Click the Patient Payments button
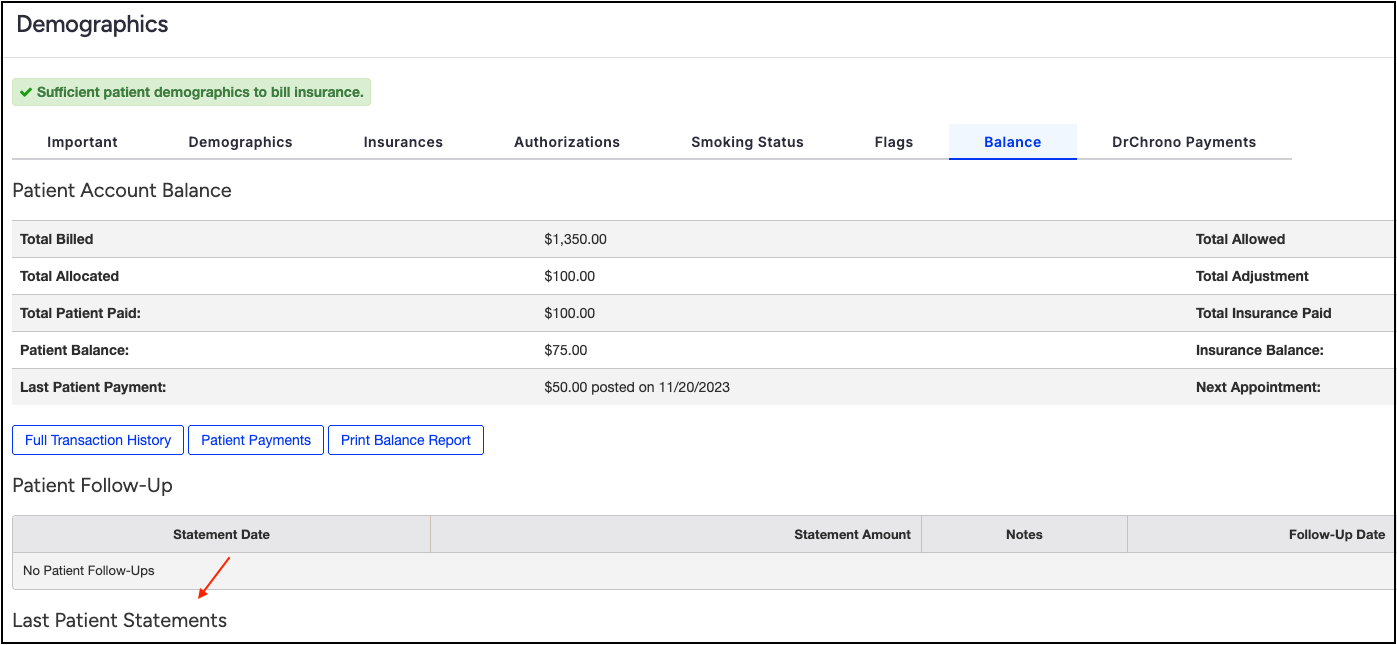The width and height of the screenshot is (1397, 645). (256, 440)
